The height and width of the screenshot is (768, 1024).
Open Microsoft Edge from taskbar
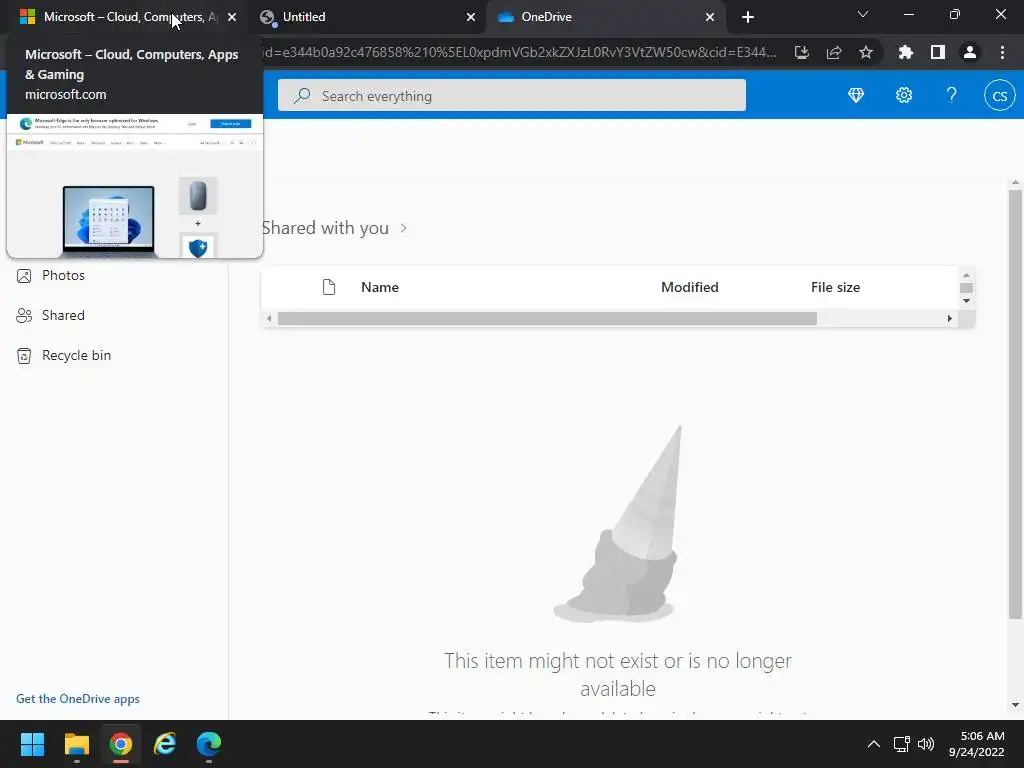209,744
